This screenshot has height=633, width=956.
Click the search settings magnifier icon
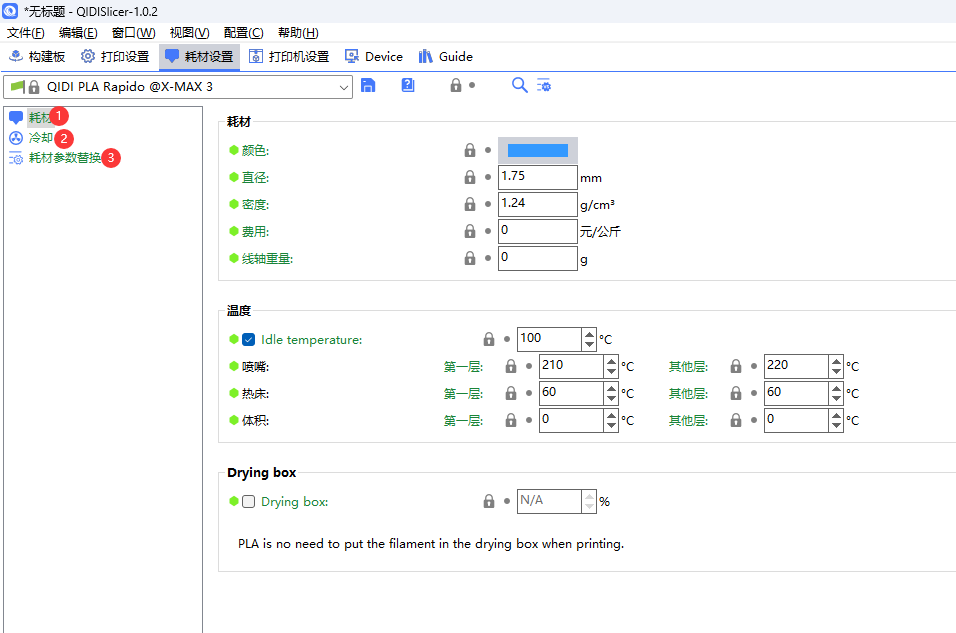(519, 86)
